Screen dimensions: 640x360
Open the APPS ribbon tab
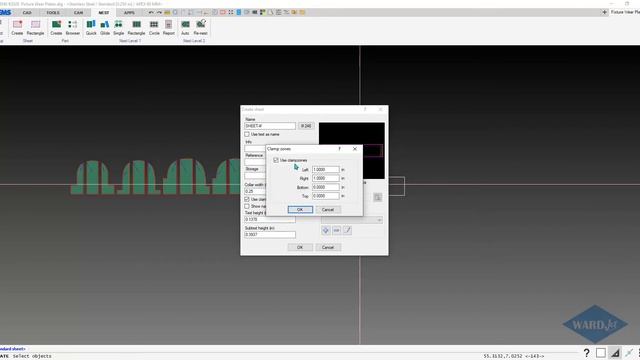pos(129,13)
